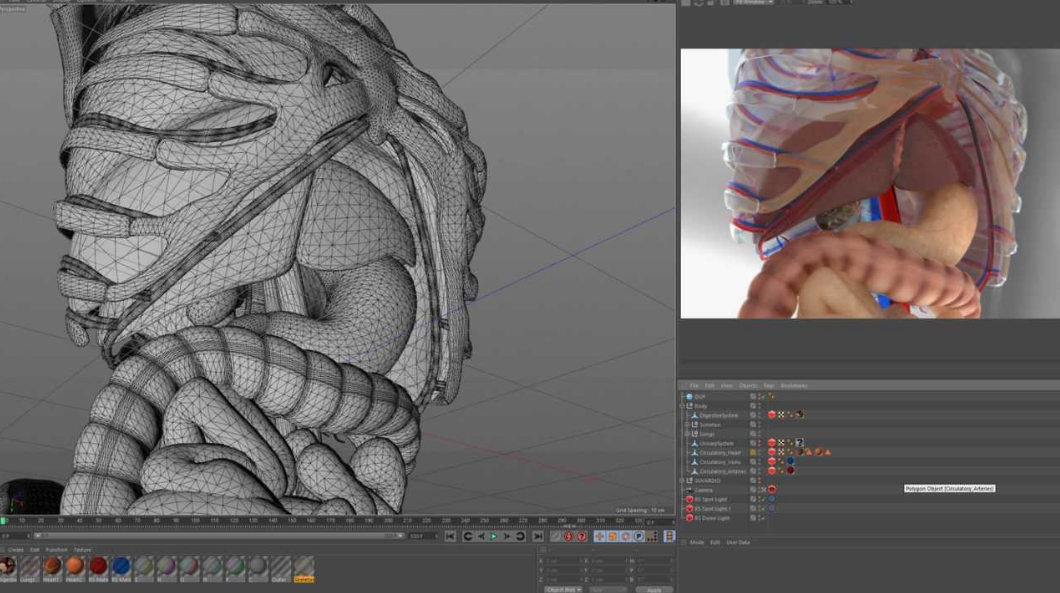
Task: Open the Create menu in material manager
Action: tap(16, 550)
